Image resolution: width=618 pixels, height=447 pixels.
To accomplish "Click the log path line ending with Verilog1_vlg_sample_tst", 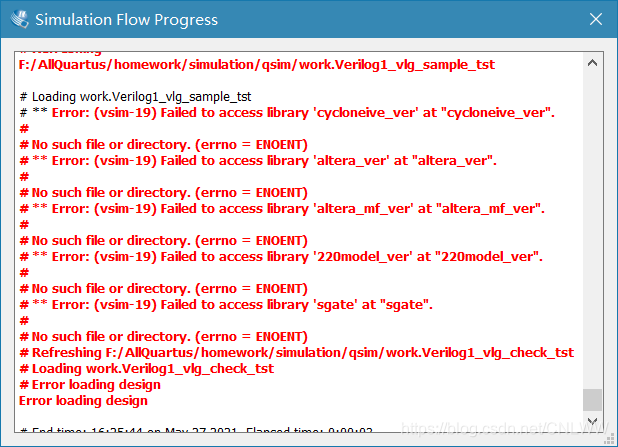I will click(257, 65).
